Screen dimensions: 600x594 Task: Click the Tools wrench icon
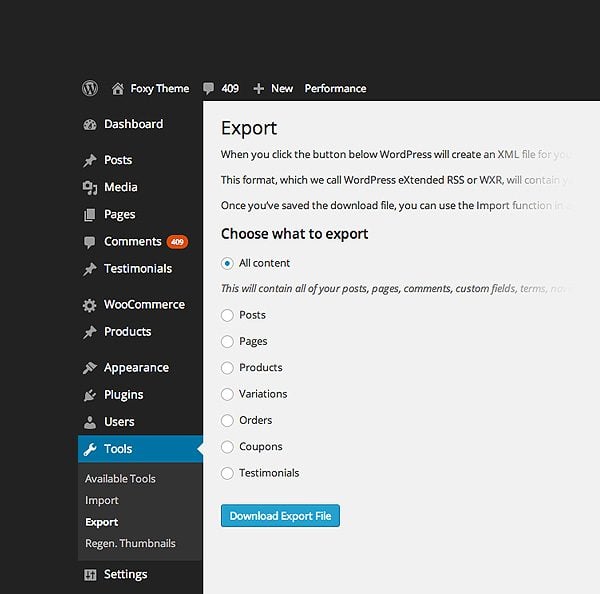[x=90, y=449]
